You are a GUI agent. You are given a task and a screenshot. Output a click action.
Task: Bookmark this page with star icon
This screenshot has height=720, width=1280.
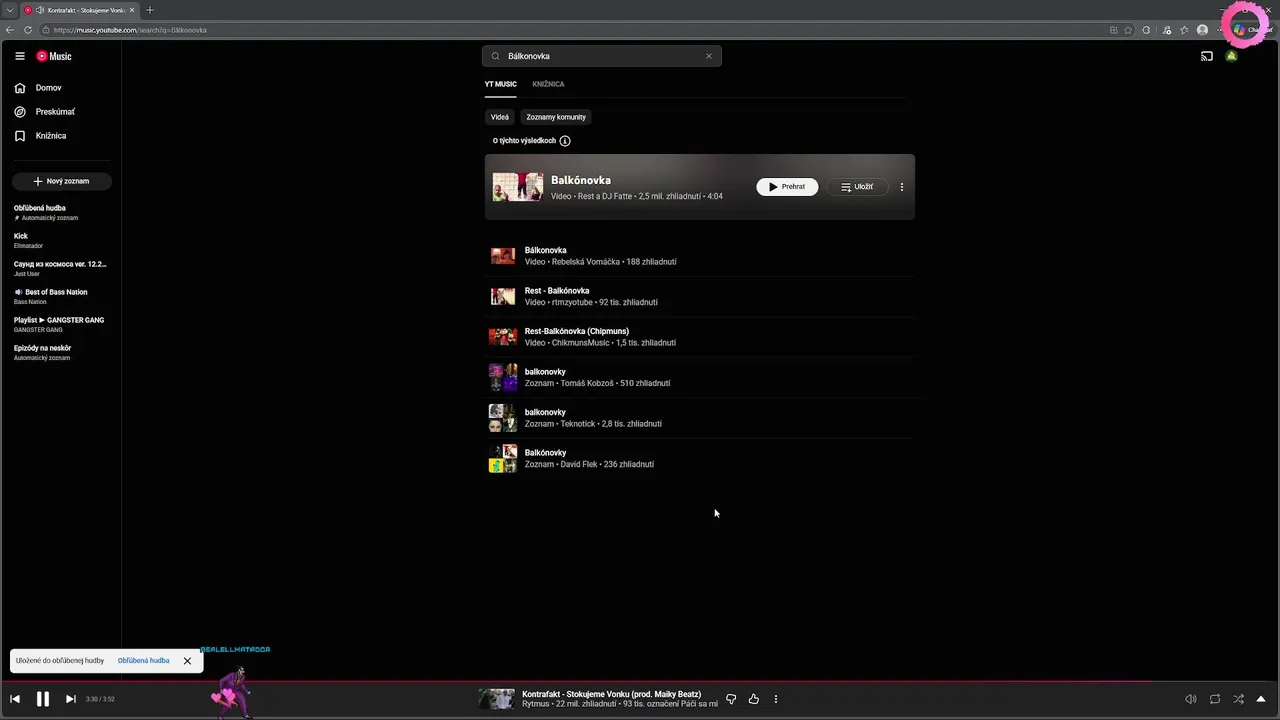[1129, 30]
